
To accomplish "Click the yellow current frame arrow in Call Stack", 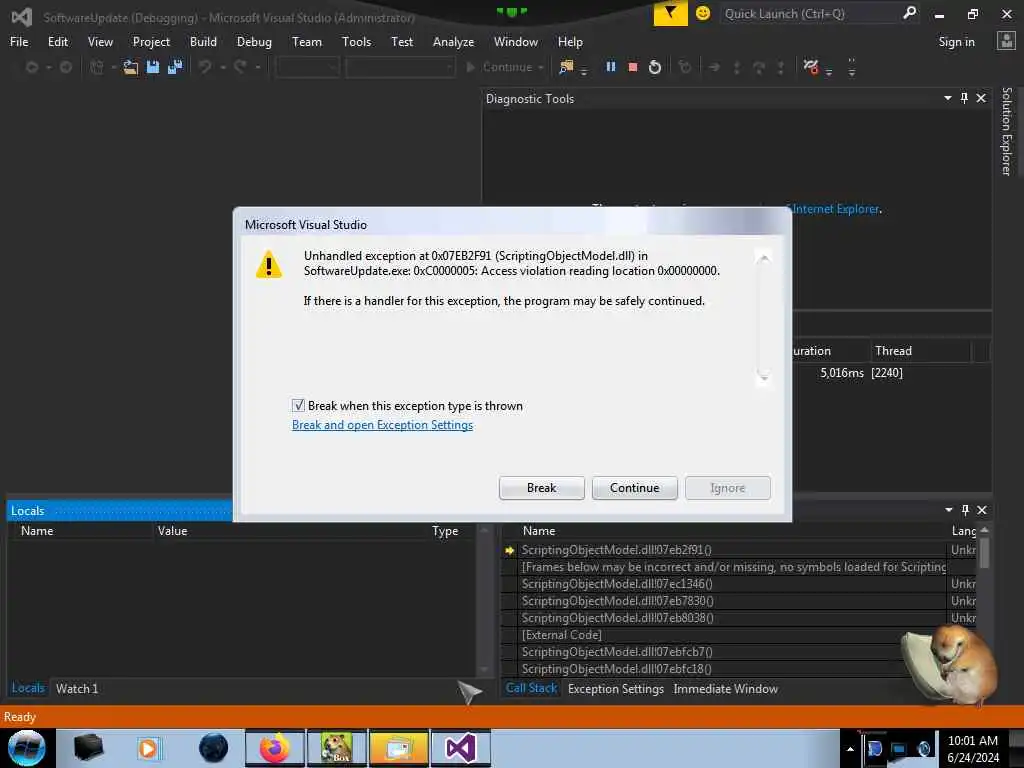I will click(509, 551).
